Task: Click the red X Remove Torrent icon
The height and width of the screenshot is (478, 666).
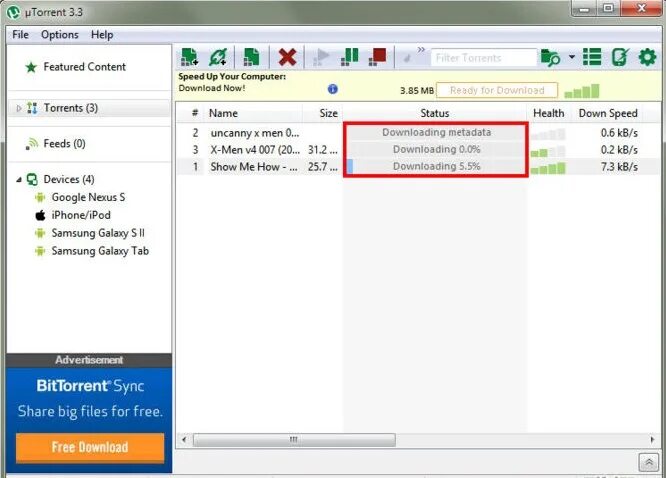Action: 287,57
